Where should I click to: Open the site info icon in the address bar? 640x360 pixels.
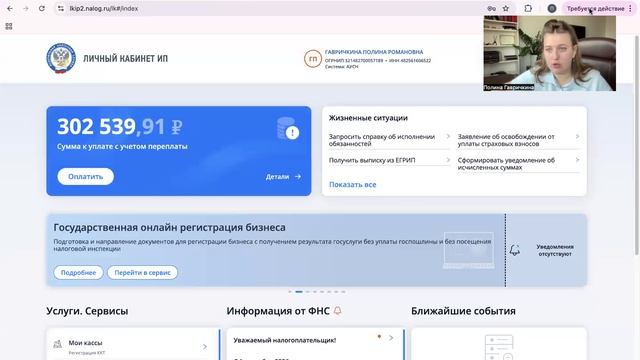pos(61,8)
